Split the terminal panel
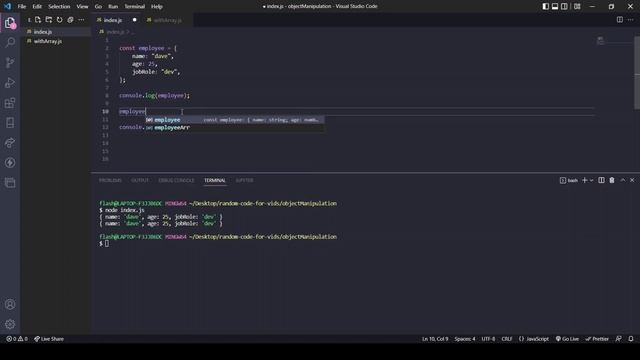The width and height of the screenshot is (640, 360). pos(601,180)
